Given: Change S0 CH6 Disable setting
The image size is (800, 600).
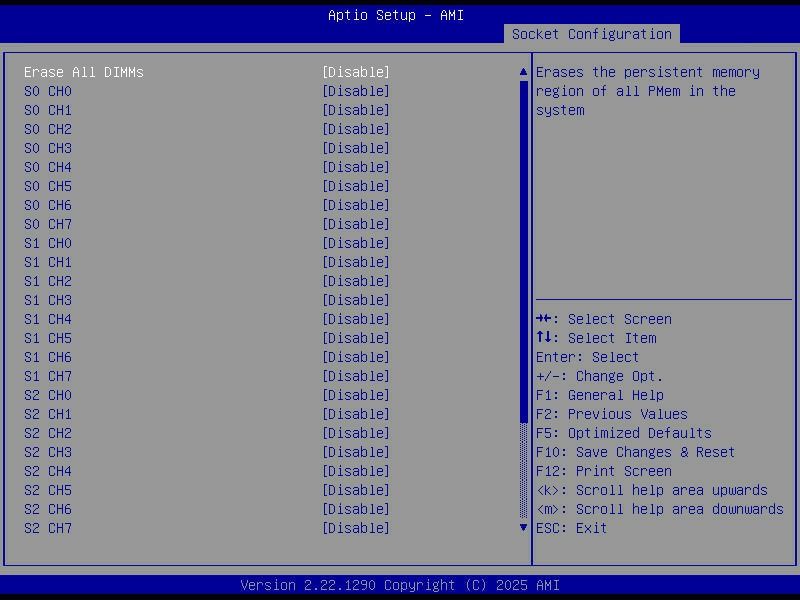Looking at the screenshot, I should point(356,205).
